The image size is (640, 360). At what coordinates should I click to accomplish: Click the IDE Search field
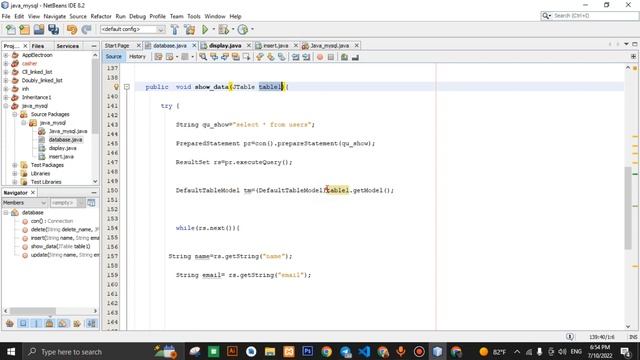point(589,16)
